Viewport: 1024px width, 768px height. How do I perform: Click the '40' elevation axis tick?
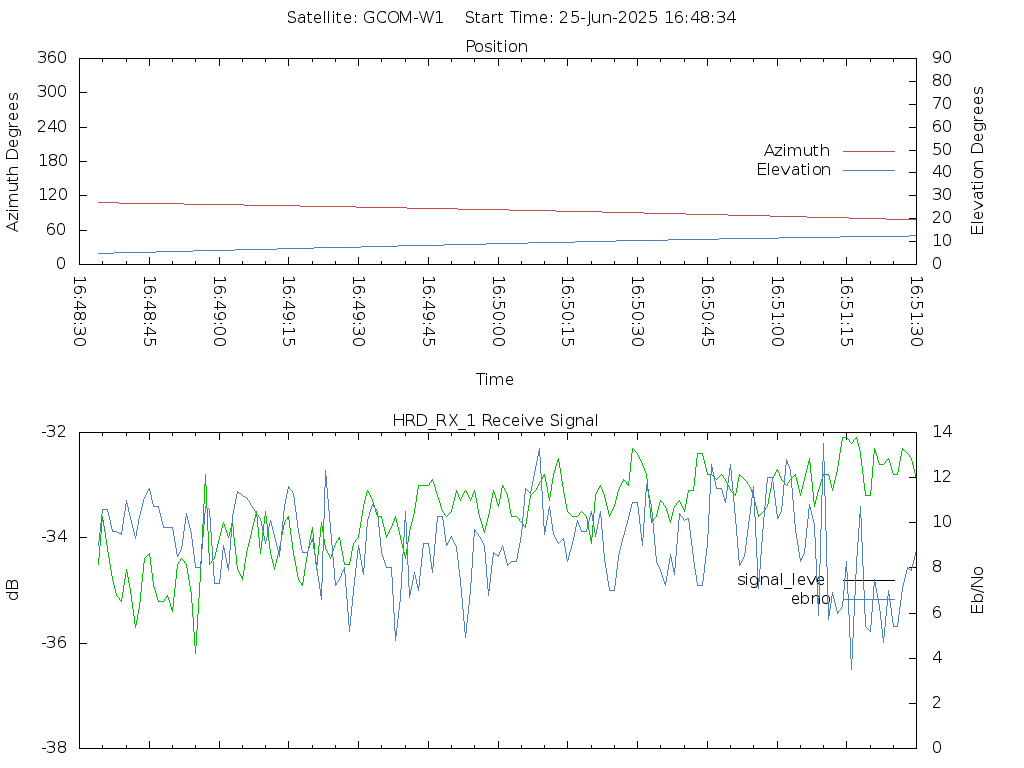pos(942,172)
